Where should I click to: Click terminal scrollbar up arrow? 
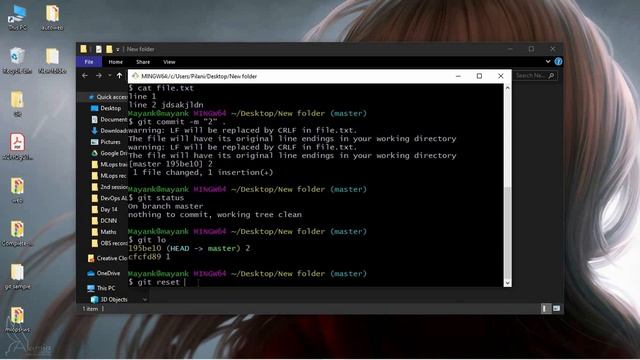click(x=507, y=88)
